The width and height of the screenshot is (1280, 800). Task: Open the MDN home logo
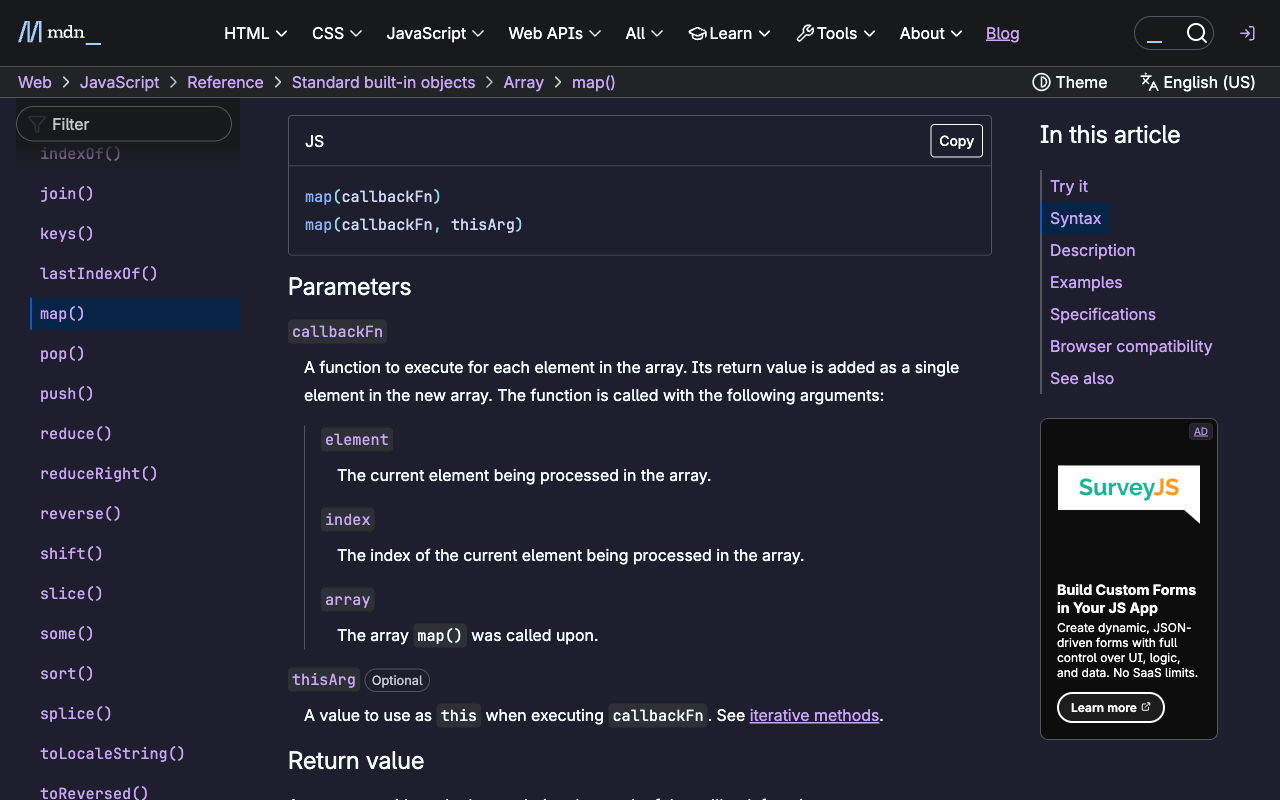pos(60,33)
